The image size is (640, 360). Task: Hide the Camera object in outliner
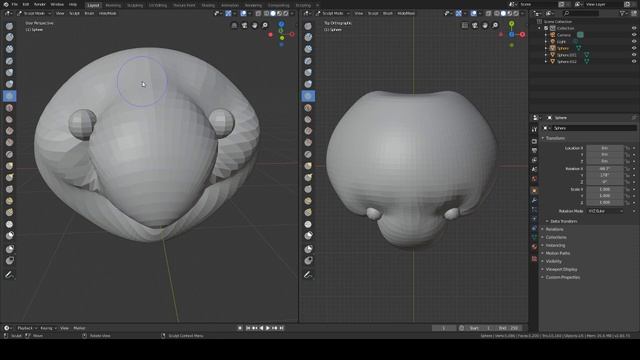pos(634,35)
